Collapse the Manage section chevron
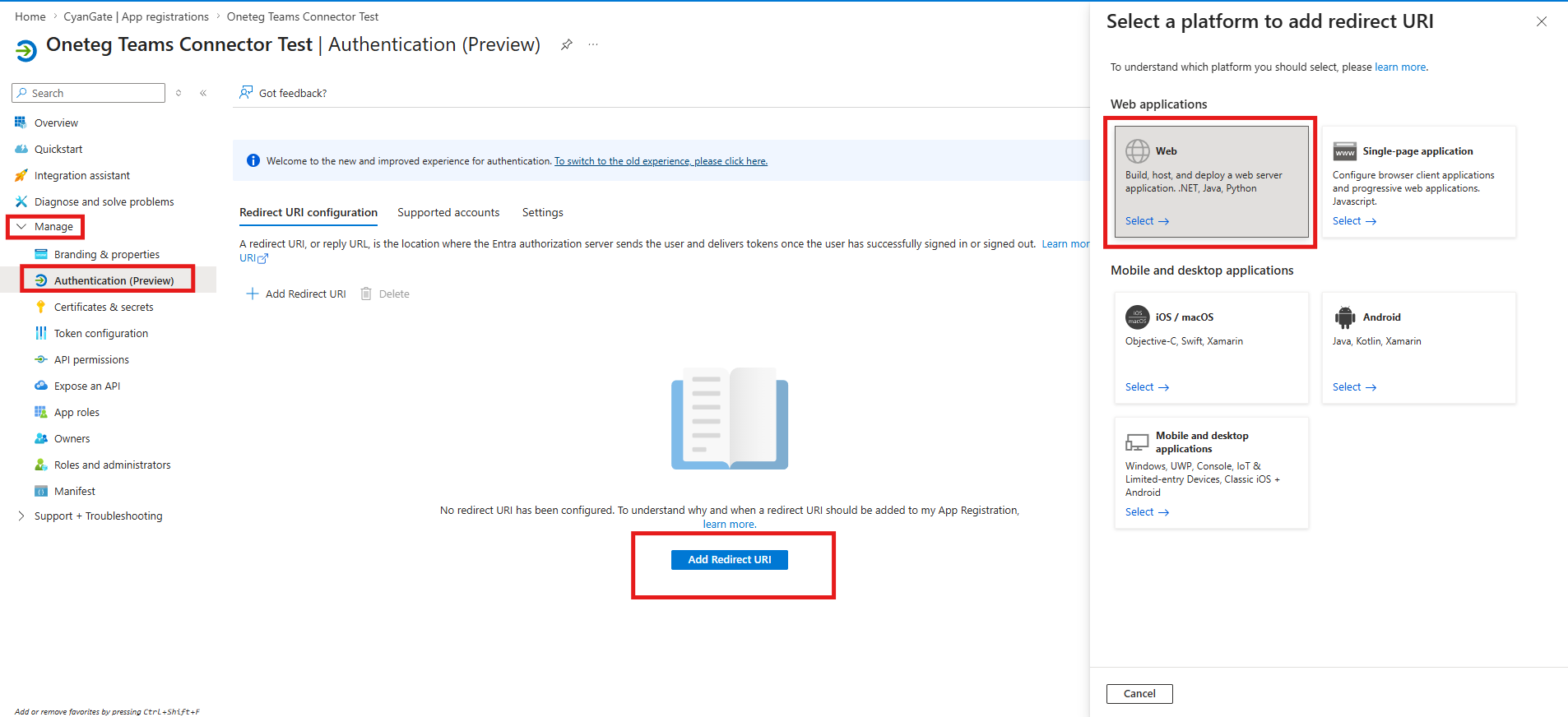 (21, 226)
